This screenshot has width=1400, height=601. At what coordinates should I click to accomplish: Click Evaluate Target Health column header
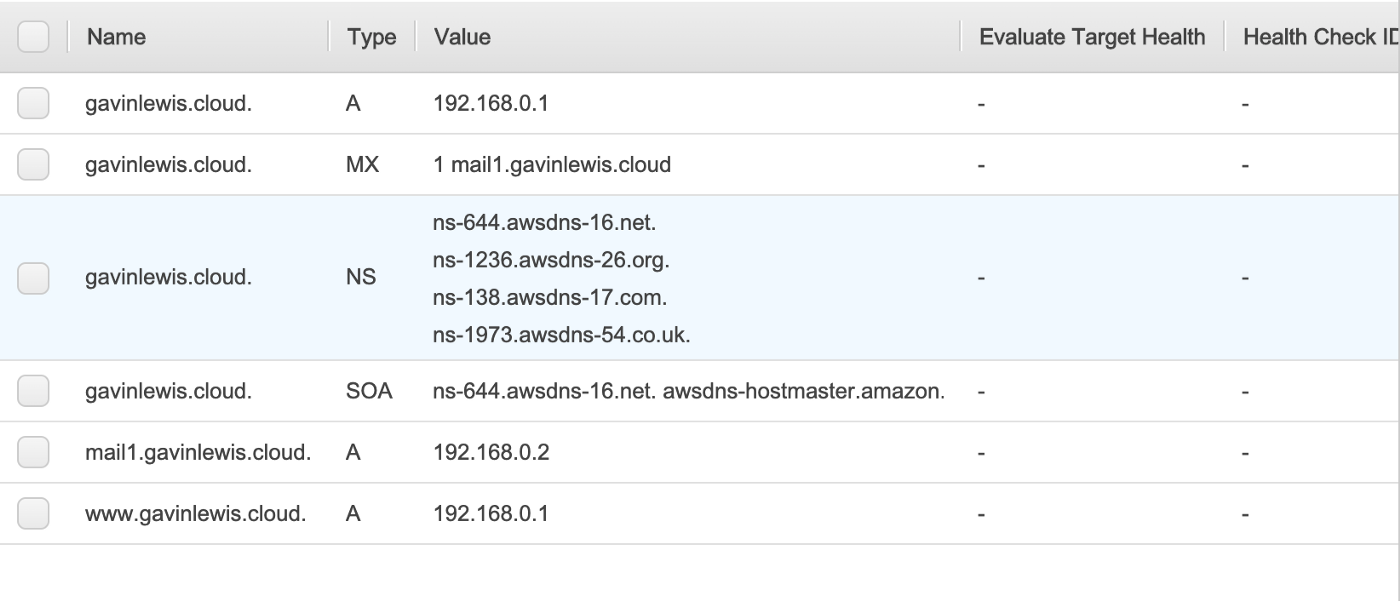(1092, 37)
